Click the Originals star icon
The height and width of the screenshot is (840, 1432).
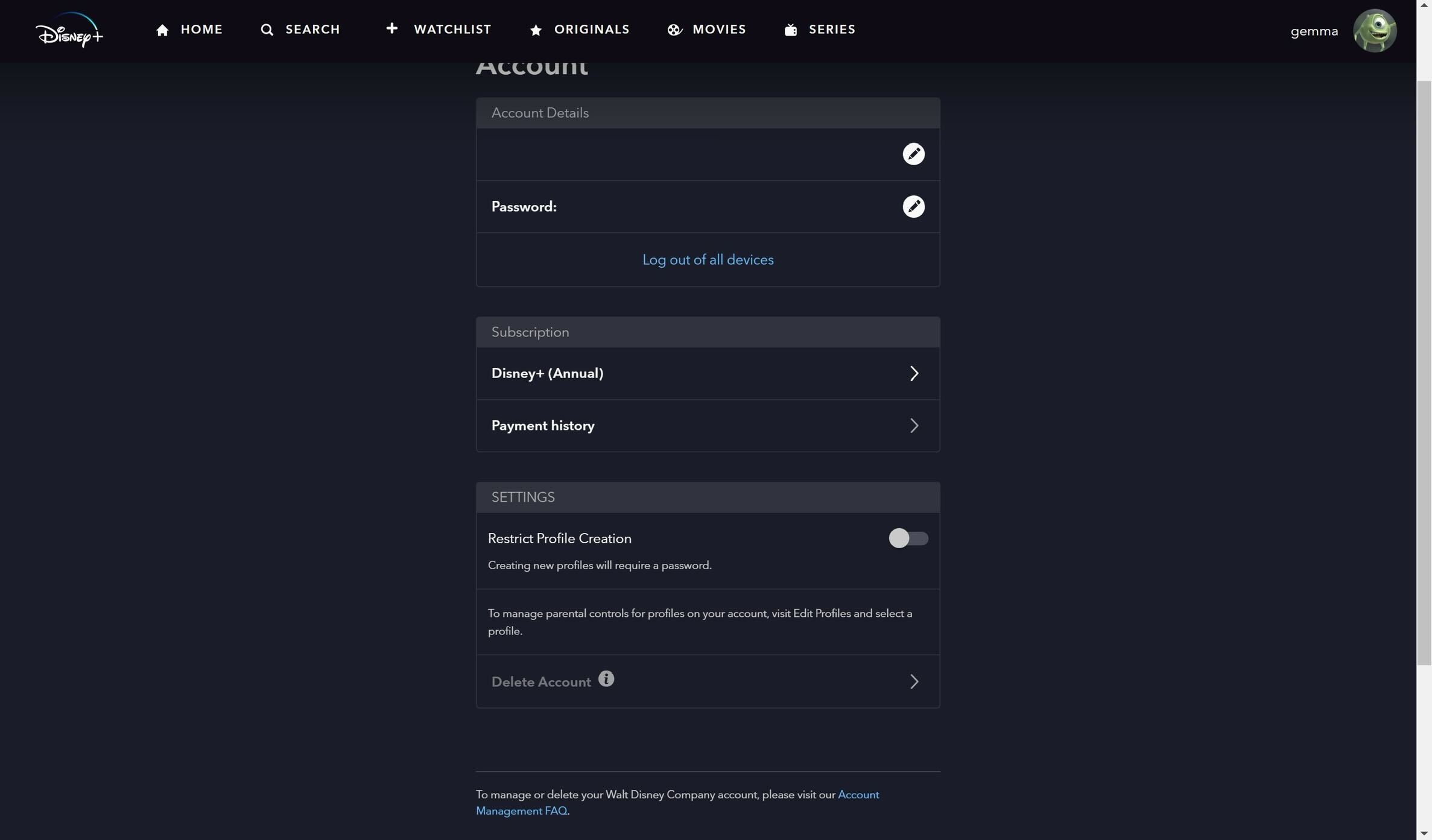[x=536, y=30]
